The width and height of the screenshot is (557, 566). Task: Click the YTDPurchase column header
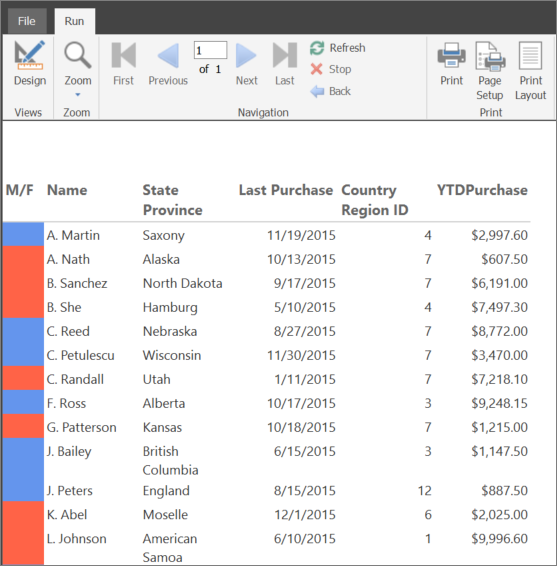pos(482,190)
